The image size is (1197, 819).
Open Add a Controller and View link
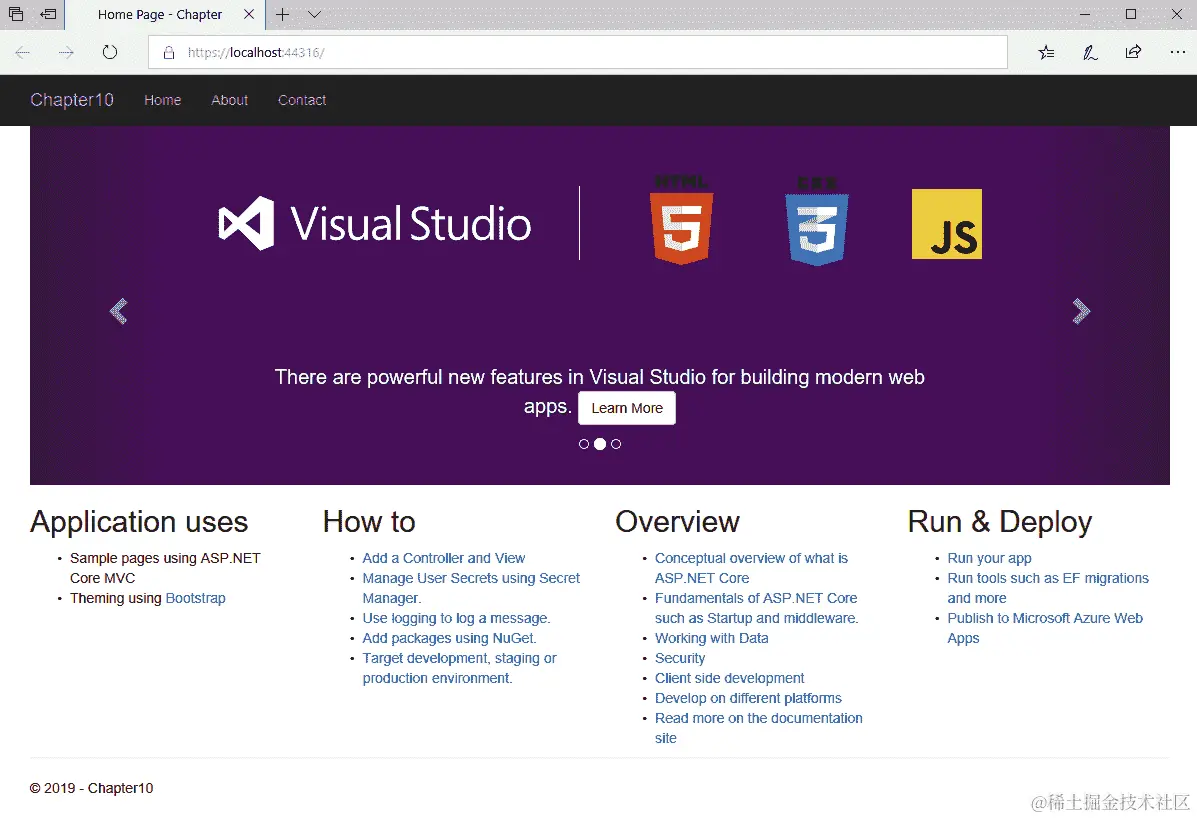tap(444, 558)
